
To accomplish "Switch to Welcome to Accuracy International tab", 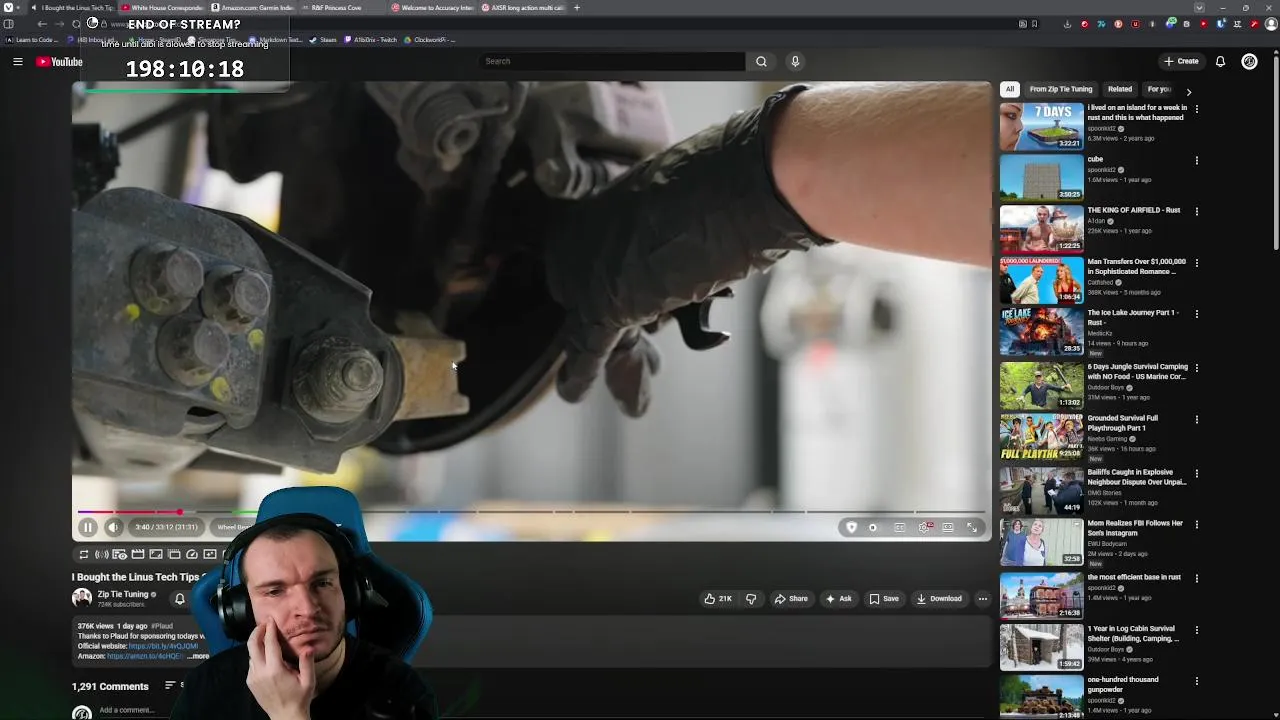I will (x=432, y=8).
